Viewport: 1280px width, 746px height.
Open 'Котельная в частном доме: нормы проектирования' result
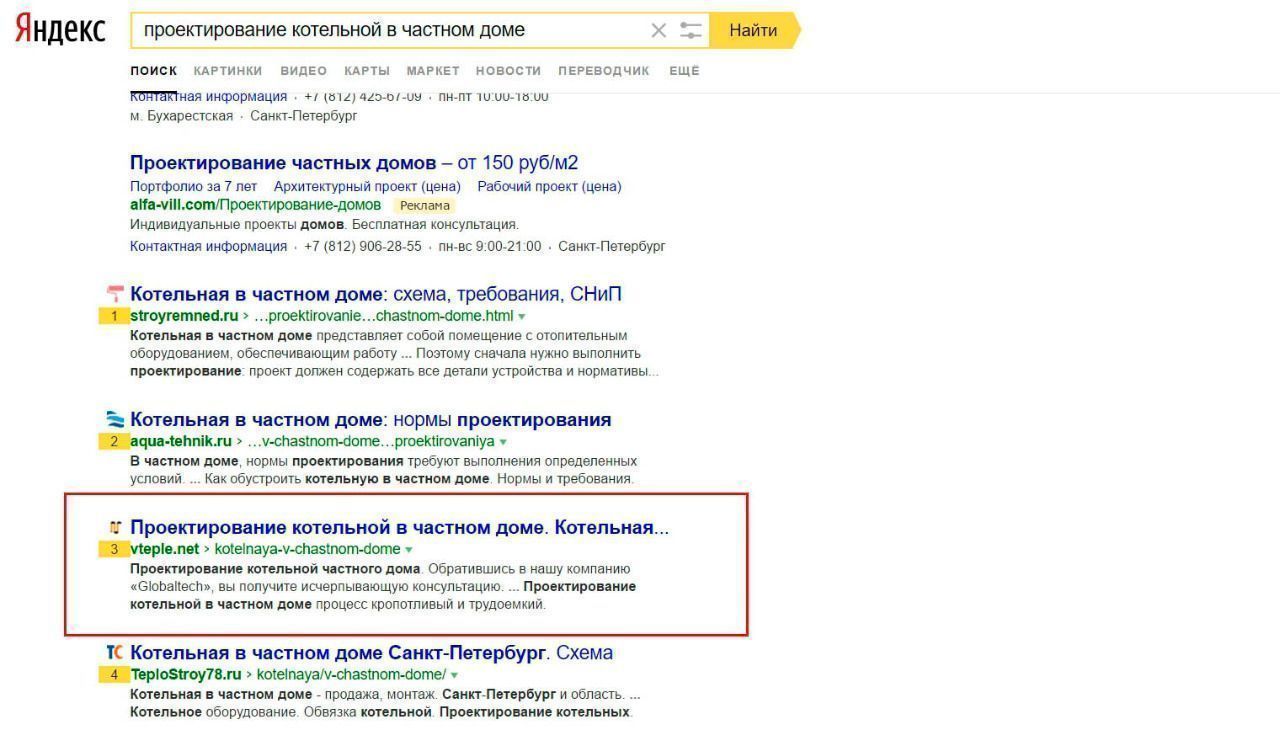pyautogui.click(x=370, y=420)
